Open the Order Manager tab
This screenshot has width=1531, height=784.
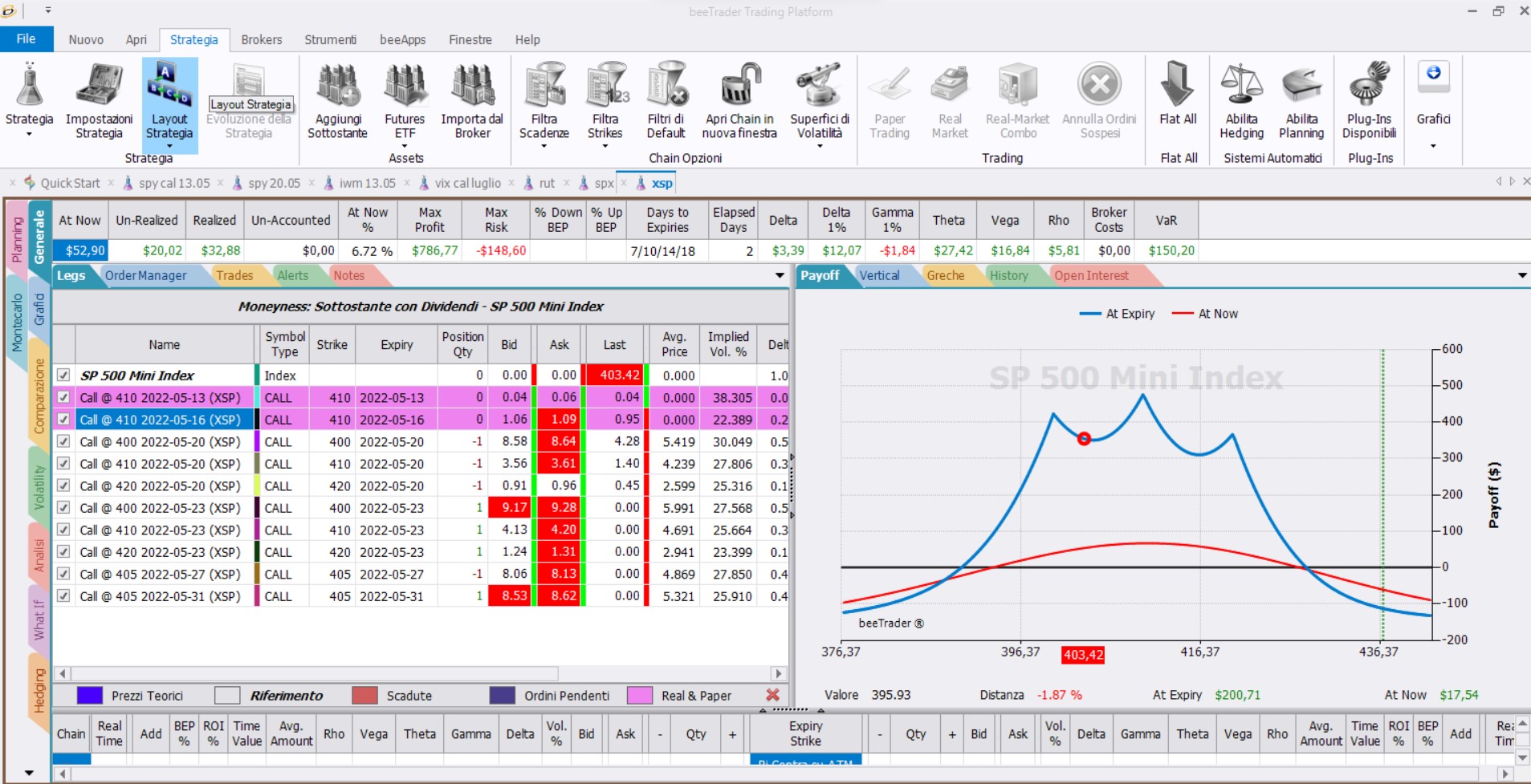(145, 275)
